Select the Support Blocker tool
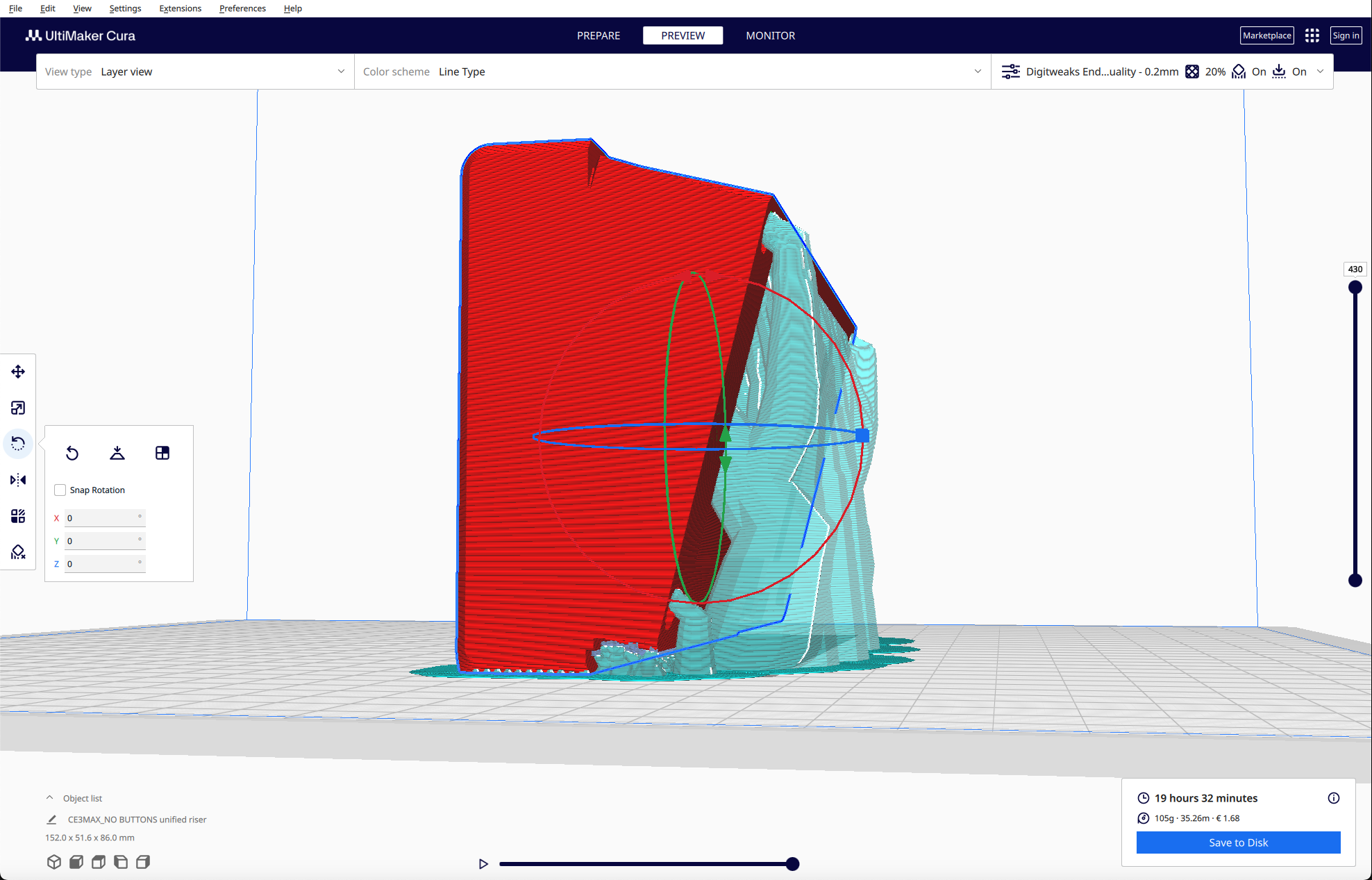 pos(18,552)
